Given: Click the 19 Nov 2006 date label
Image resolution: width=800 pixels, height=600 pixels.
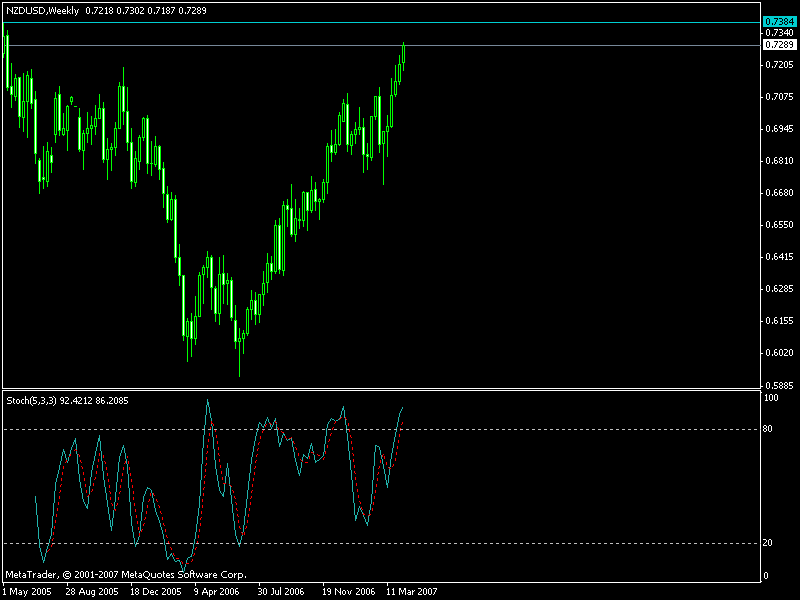Looking at the screenshot, I should [x=348, y=592].
